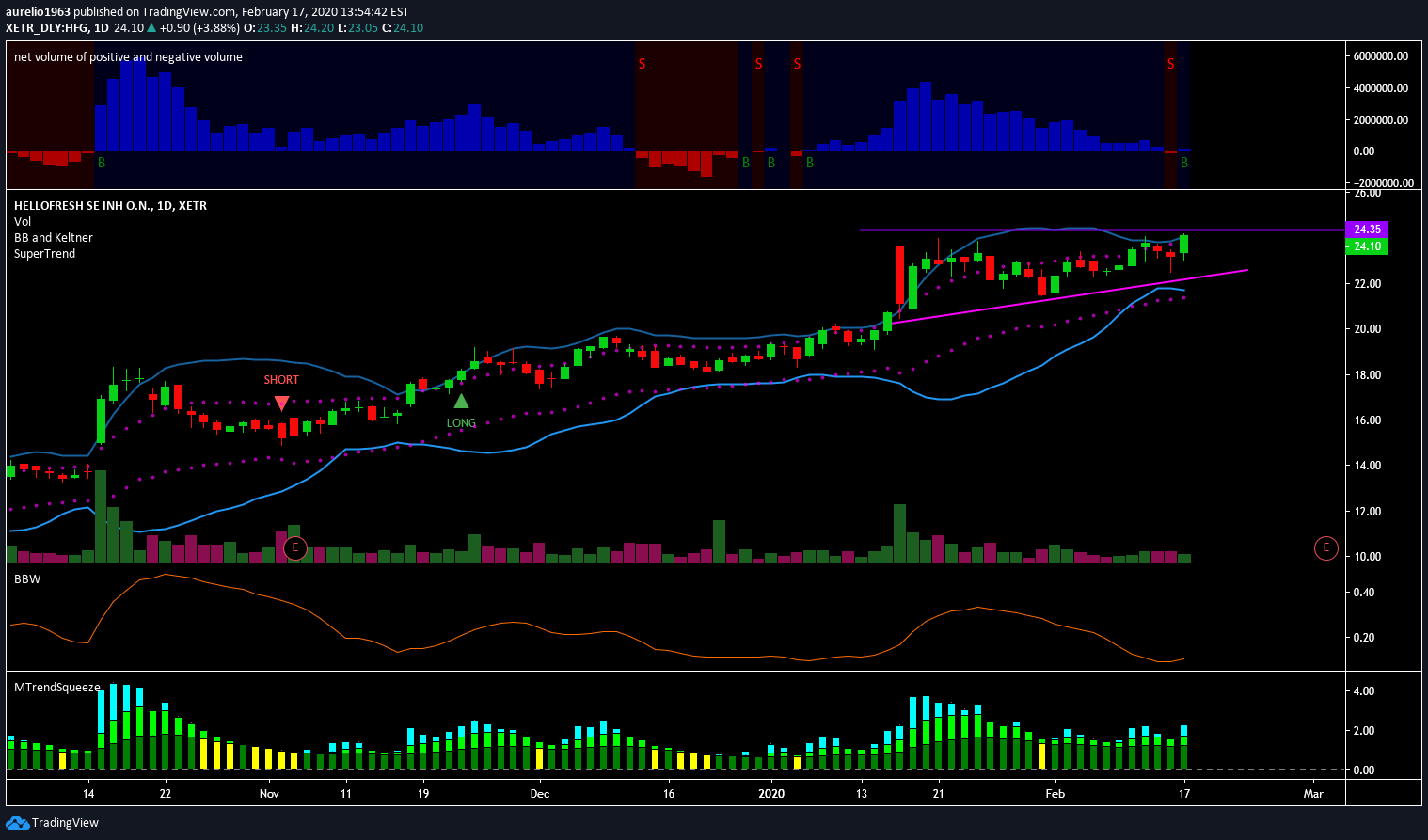1428x840 pixels.
Task: Click the +0.90 (+3.88%) change value
Action: pos(199,28)
